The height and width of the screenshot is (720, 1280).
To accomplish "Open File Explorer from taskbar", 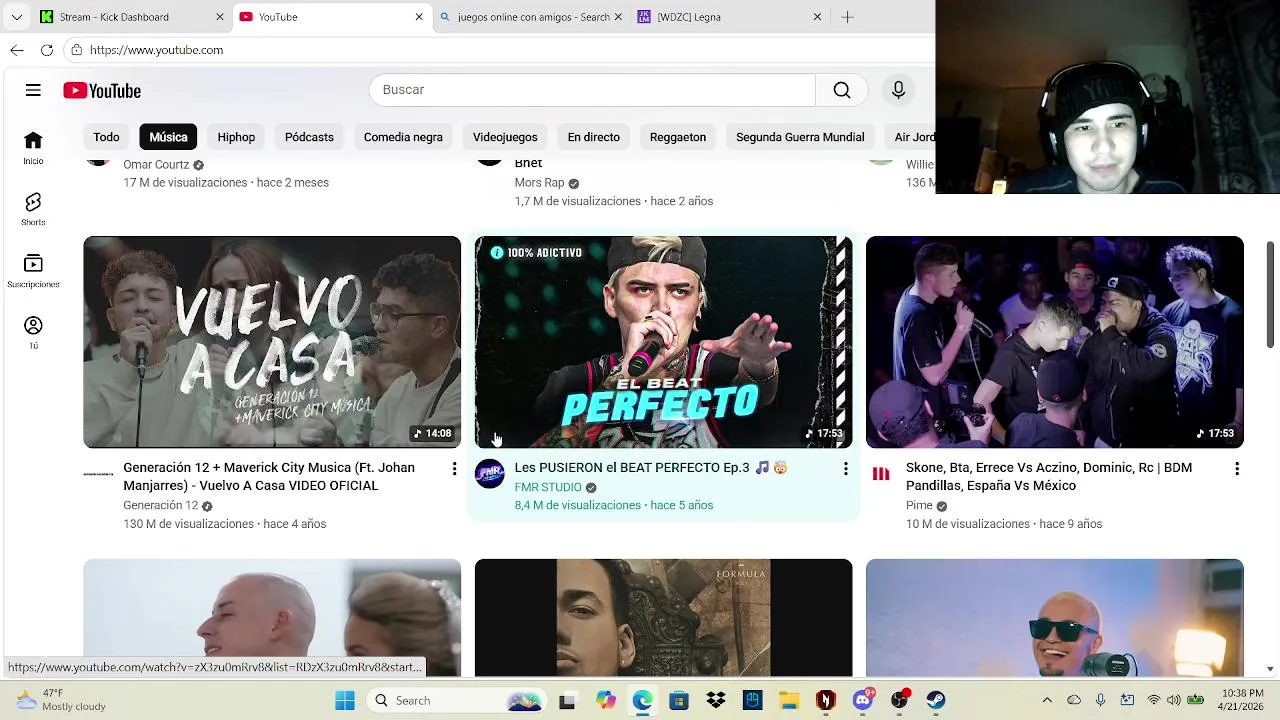I will coord(789,700).
